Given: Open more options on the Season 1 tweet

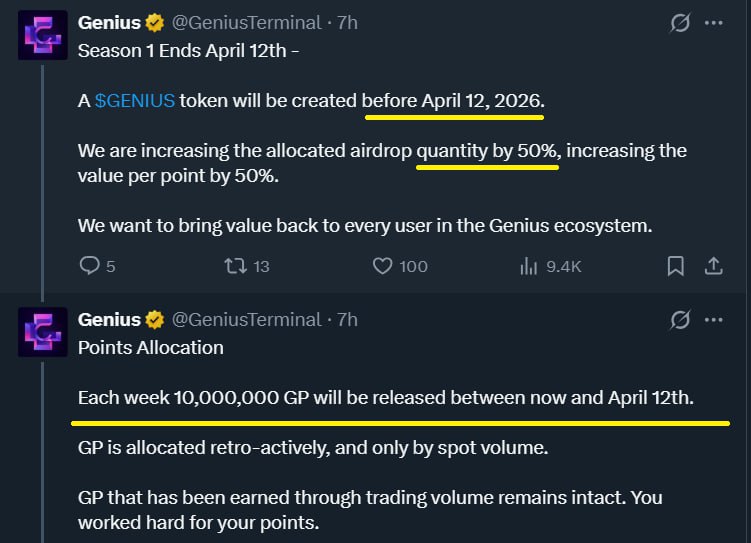Looking at the screenshot, I should click(x=713, y=22).
